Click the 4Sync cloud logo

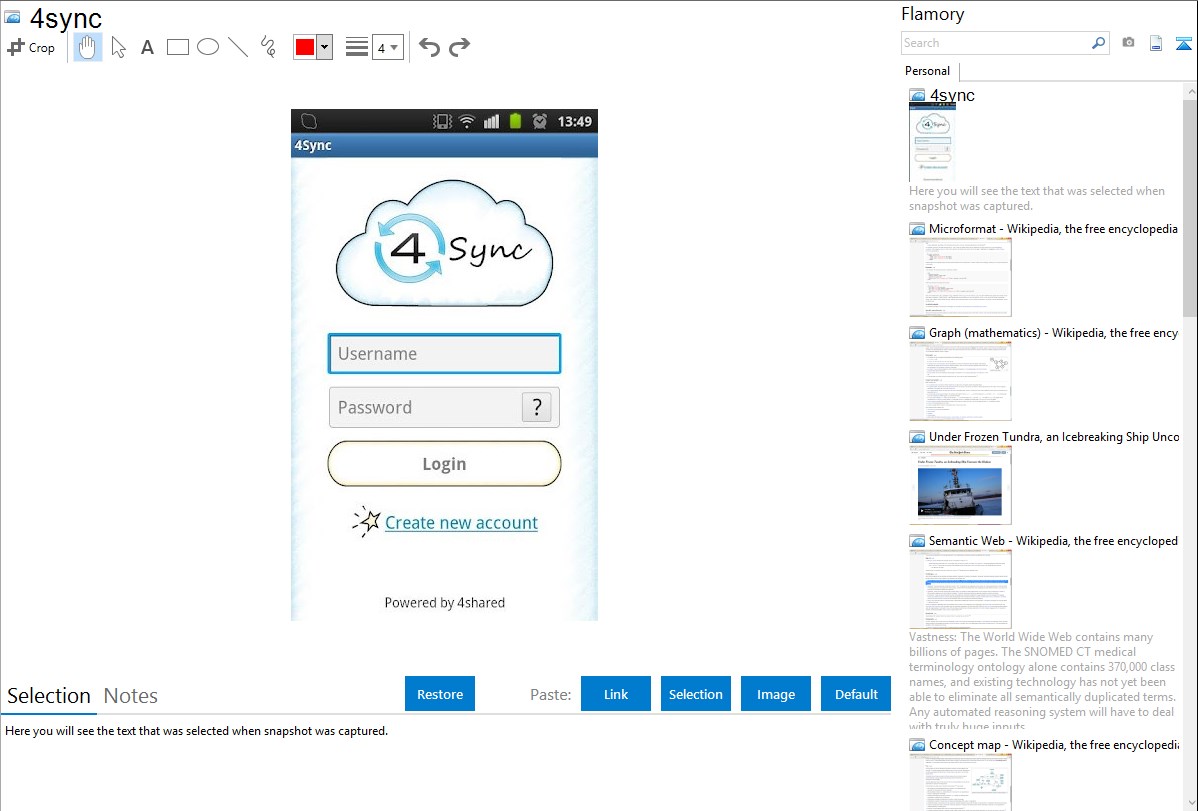(444, 244)
